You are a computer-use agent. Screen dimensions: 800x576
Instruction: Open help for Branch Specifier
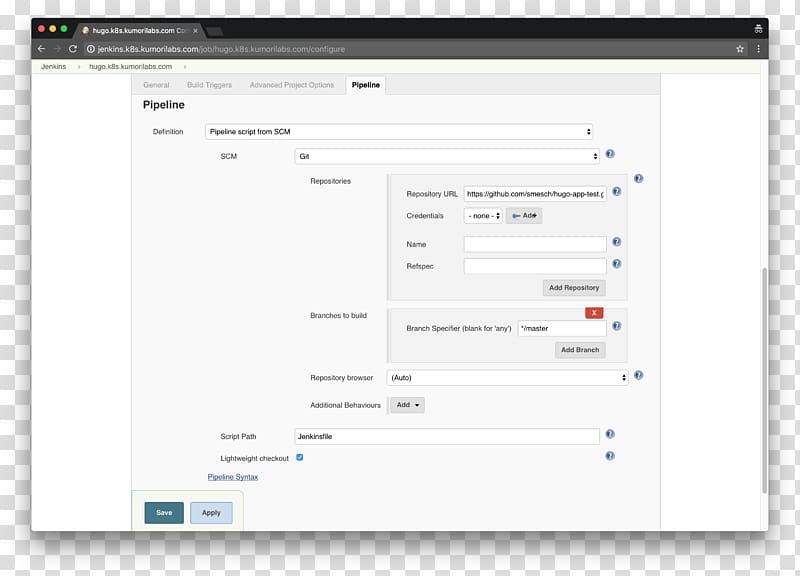616,326
